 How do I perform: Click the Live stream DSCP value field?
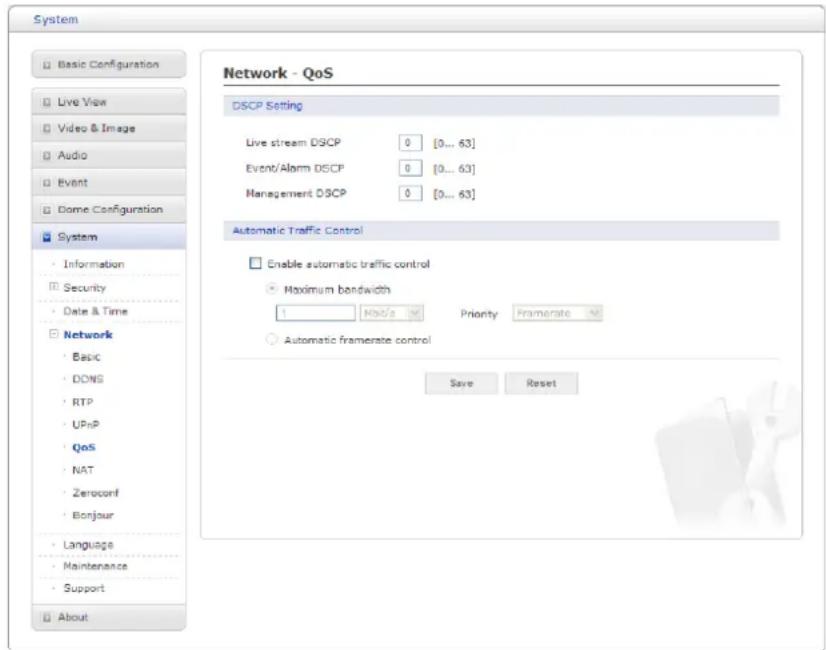coord(410,143)
